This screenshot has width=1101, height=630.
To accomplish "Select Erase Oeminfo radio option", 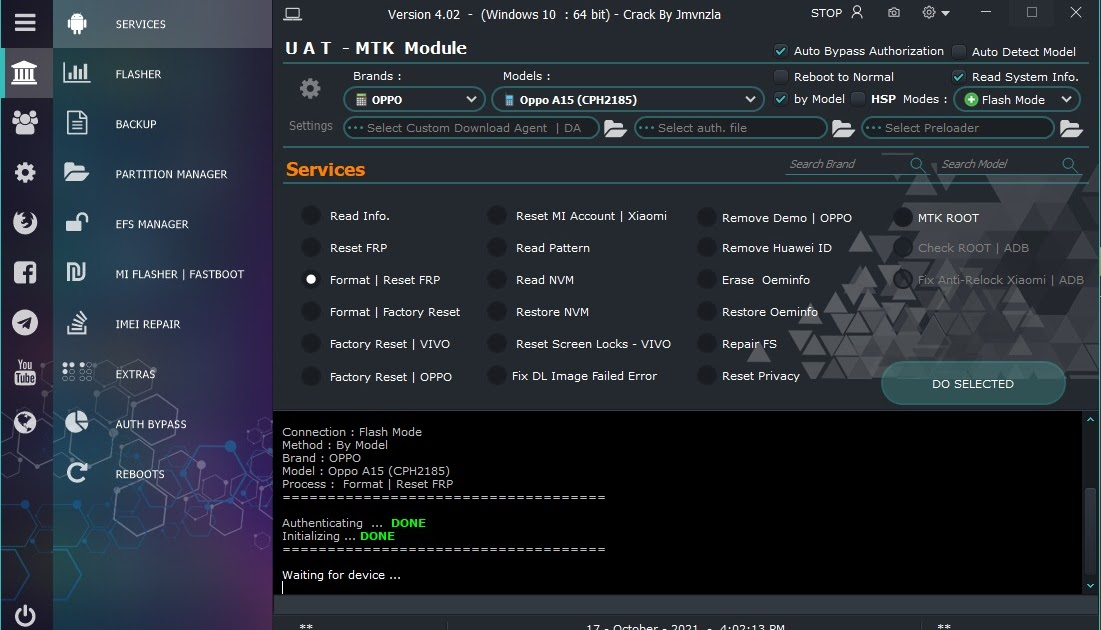I will (706, 280).
